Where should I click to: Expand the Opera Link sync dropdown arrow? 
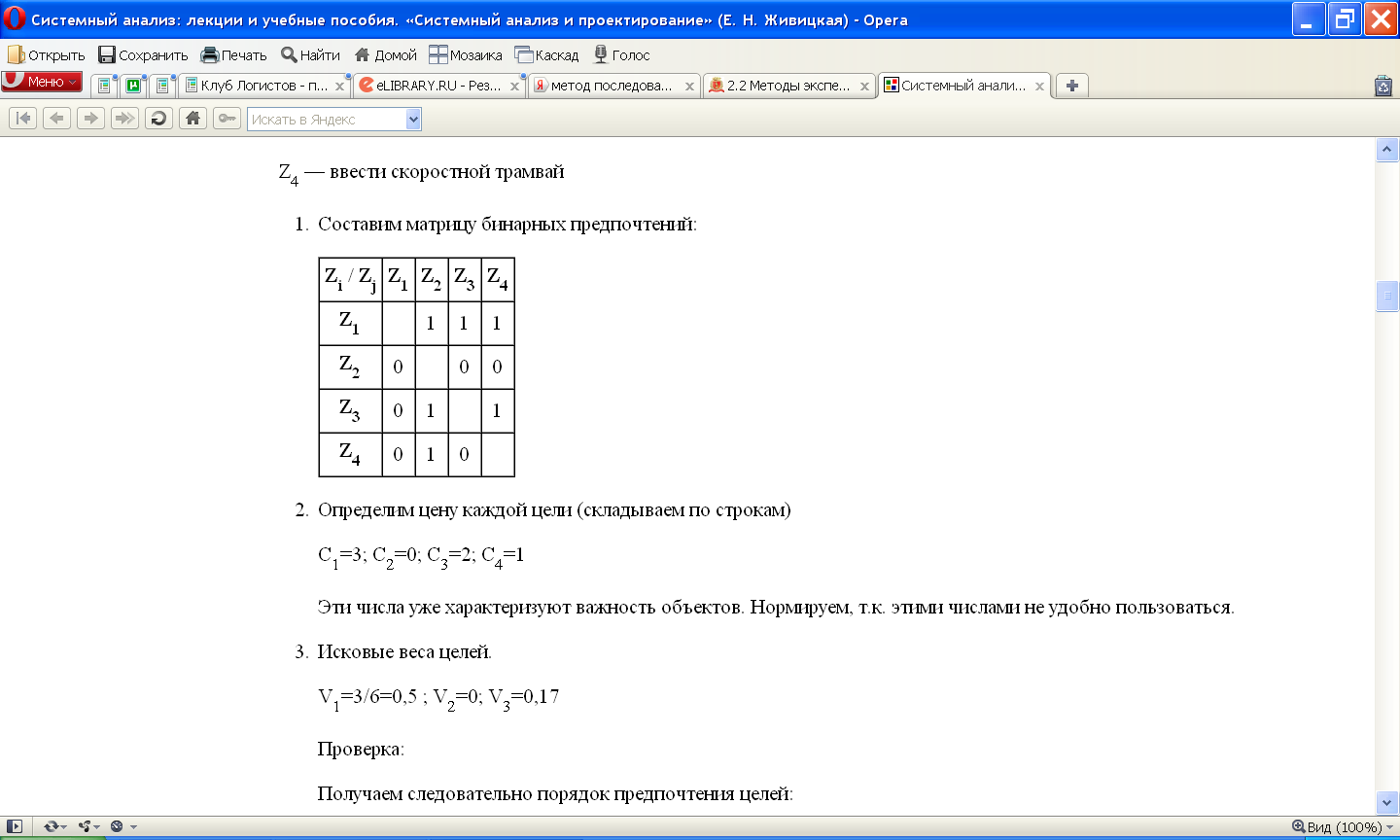tap(63, 827)
